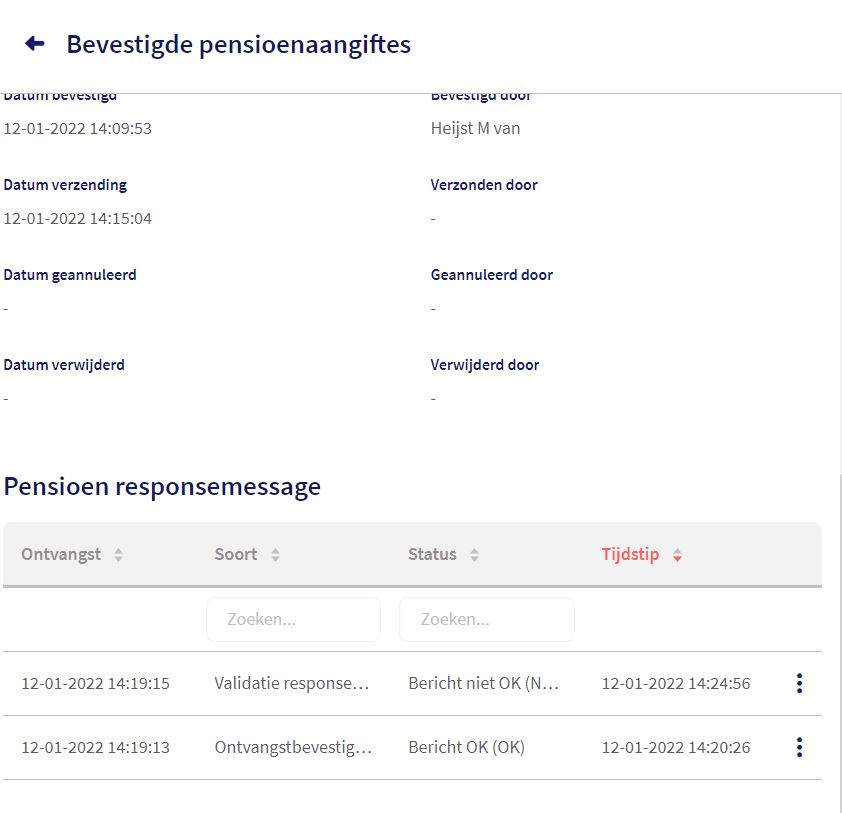Click the 12-01-2022 14:19:15 Ontvangst cell
The height and width of the screenshot is (813, 842).
coord(96,684)
